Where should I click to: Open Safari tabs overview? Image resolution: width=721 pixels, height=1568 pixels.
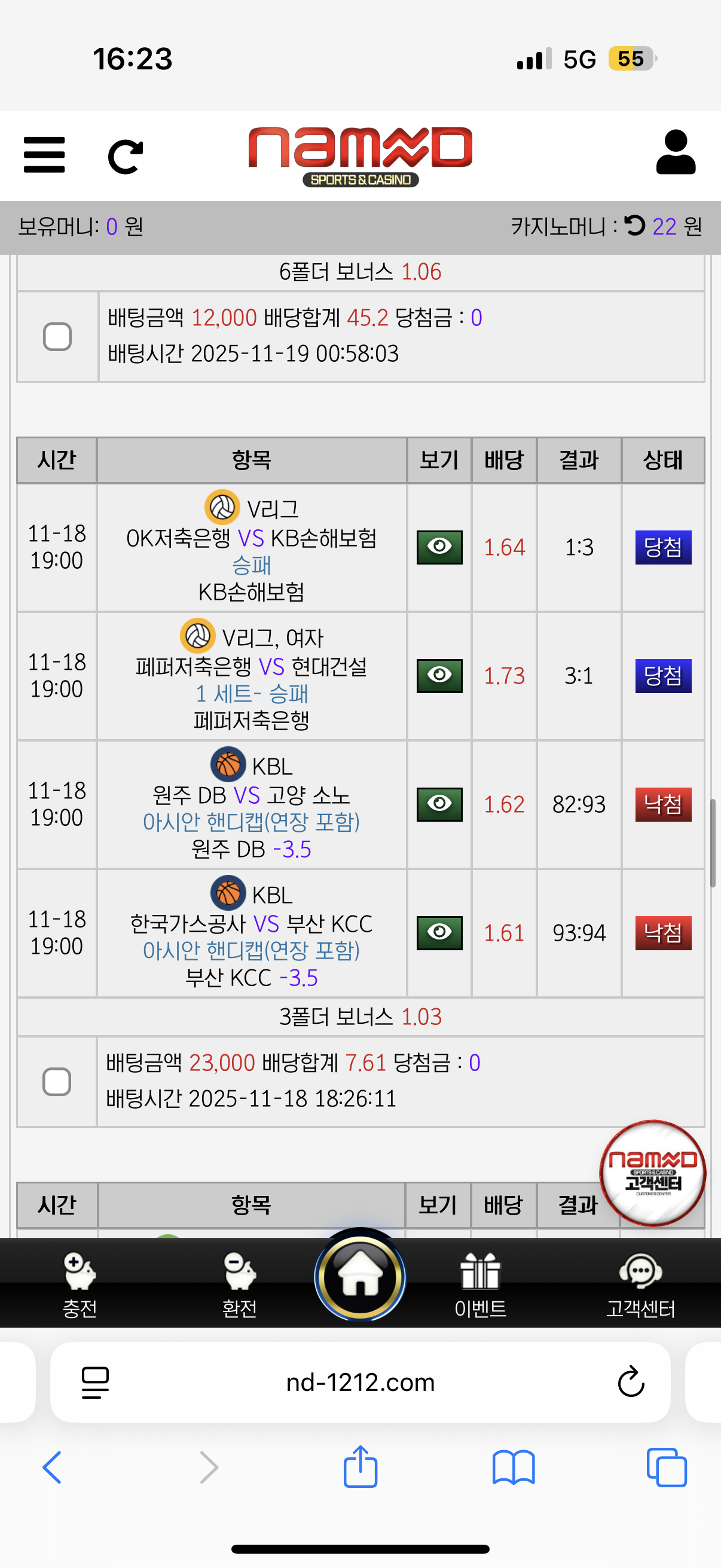[666, 1467]
